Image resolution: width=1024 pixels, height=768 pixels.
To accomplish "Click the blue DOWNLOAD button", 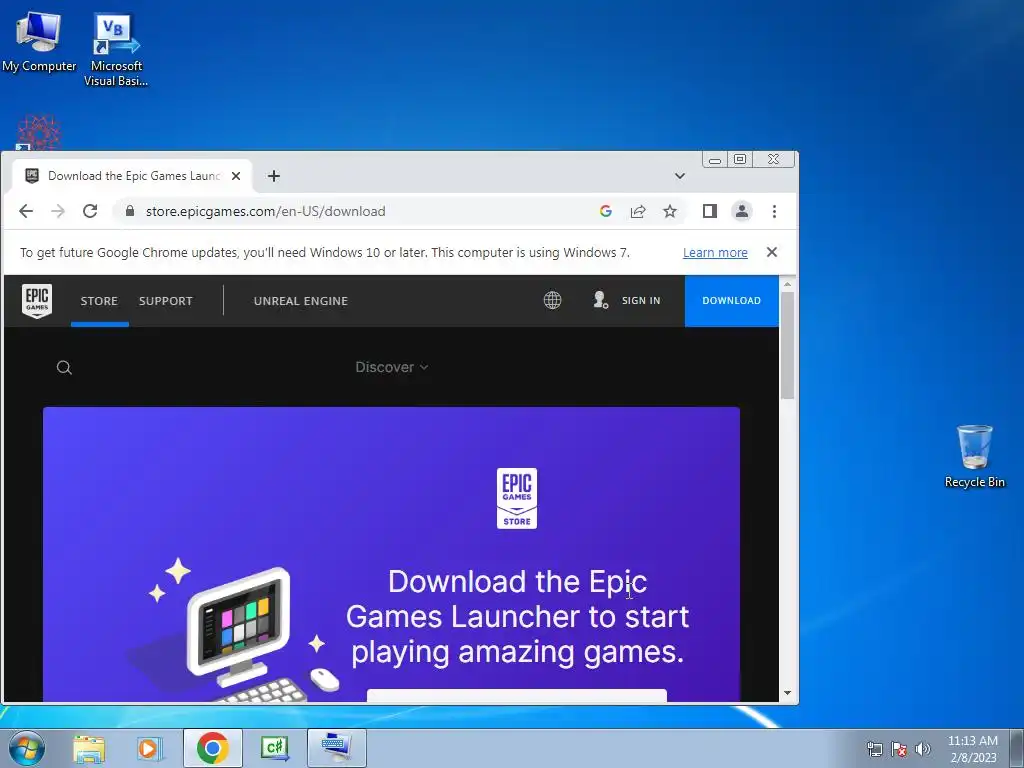I will click(731, 300).
